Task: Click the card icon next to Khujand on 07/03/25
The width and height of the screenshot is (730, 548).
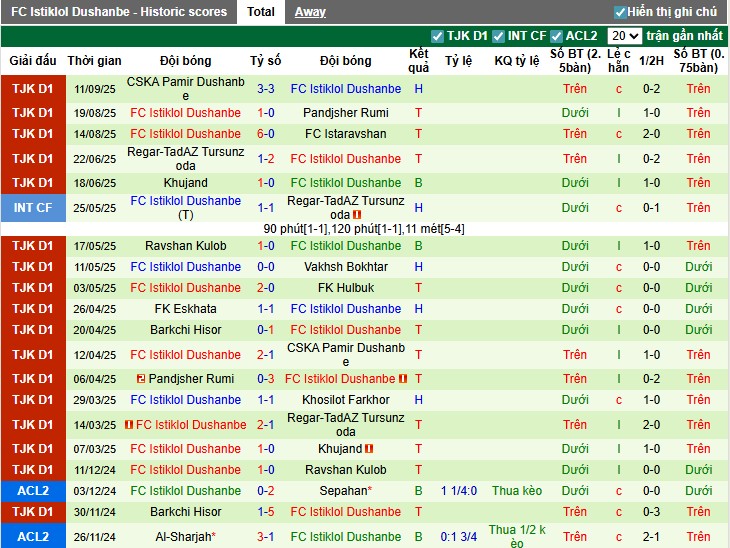Action: pos(369,449)
